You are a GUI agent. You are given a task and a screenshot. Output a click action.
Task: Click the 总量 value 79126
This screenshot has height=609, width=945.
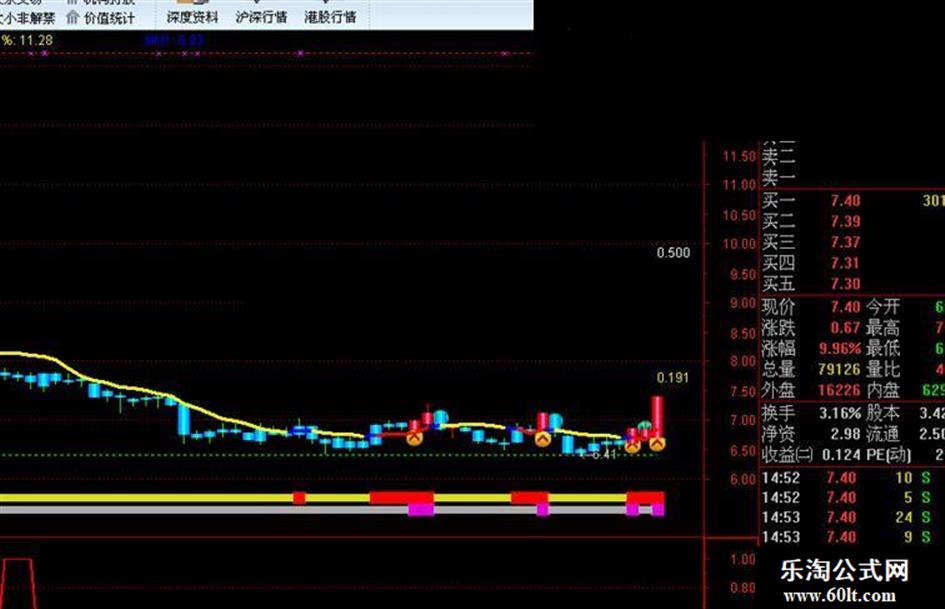(x=840, y=369)
